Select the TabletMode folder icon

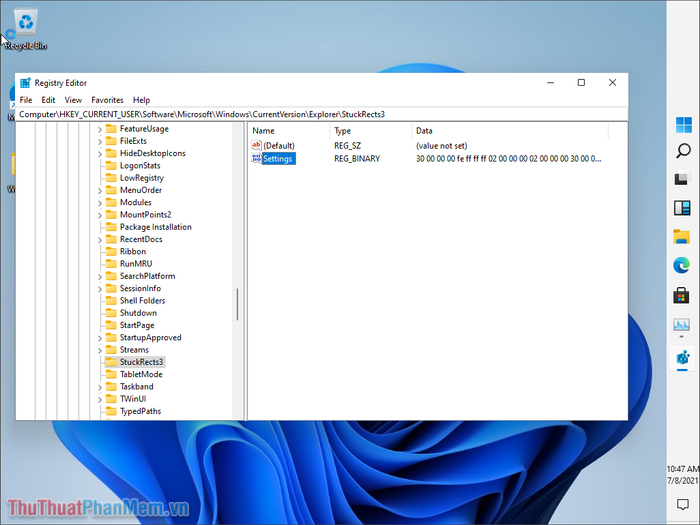(x=111, y=374)
